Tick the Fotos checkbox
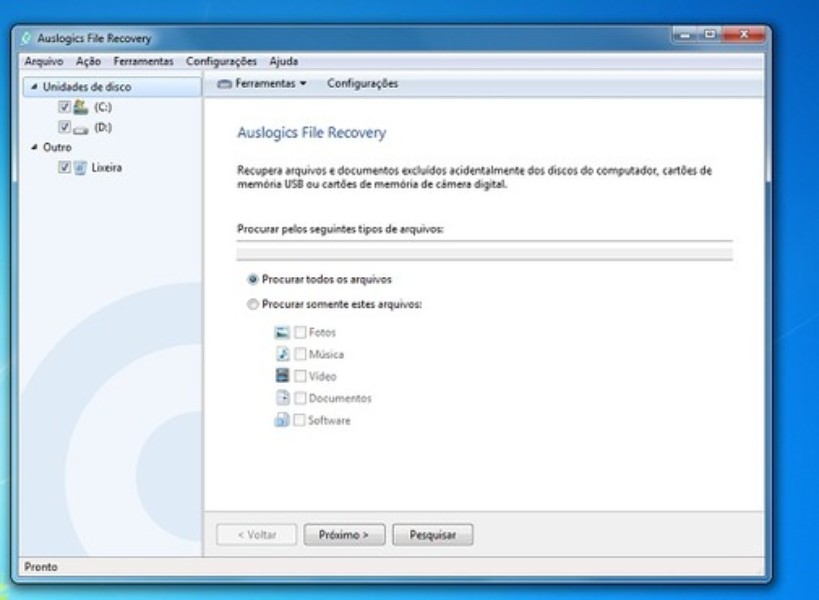This screenshot has width=819, height=600. [x=300, y=332]
